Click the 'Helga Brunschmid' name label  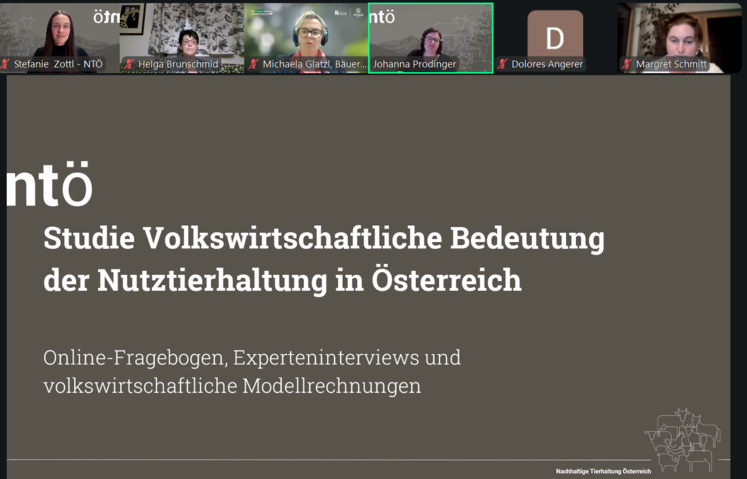point(178,64)
